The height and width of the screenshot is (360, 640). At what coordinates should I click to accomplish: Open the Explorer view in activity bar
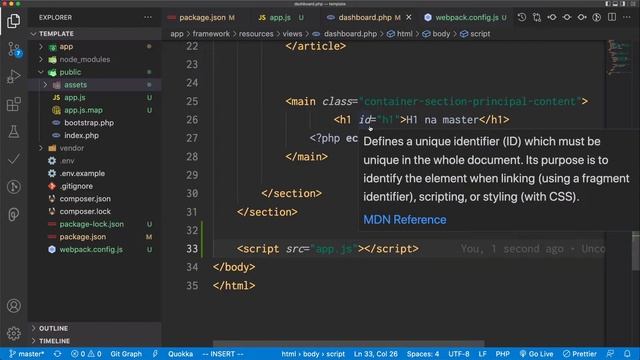(x=13, y=20)
